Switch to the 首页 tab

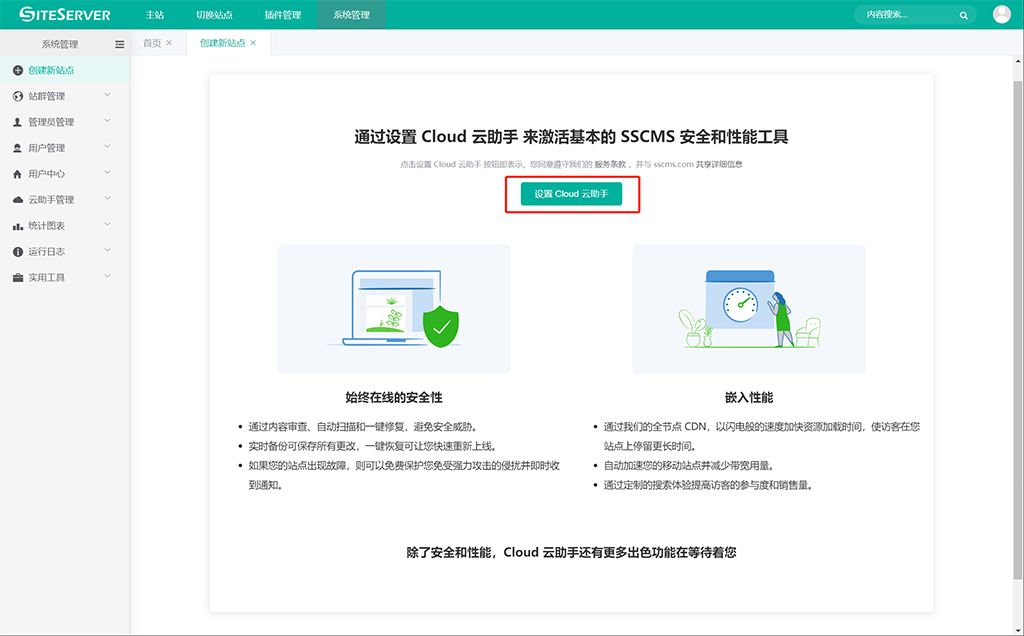152,43
